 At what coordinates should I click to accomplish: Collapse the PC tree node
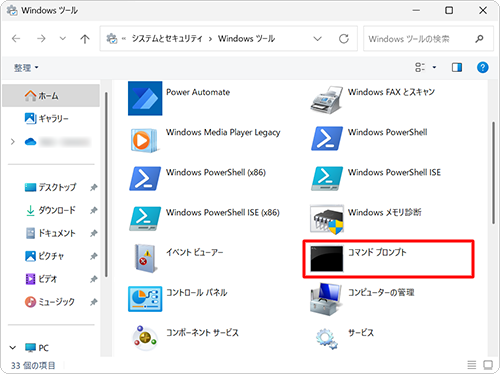coord(13,348)
